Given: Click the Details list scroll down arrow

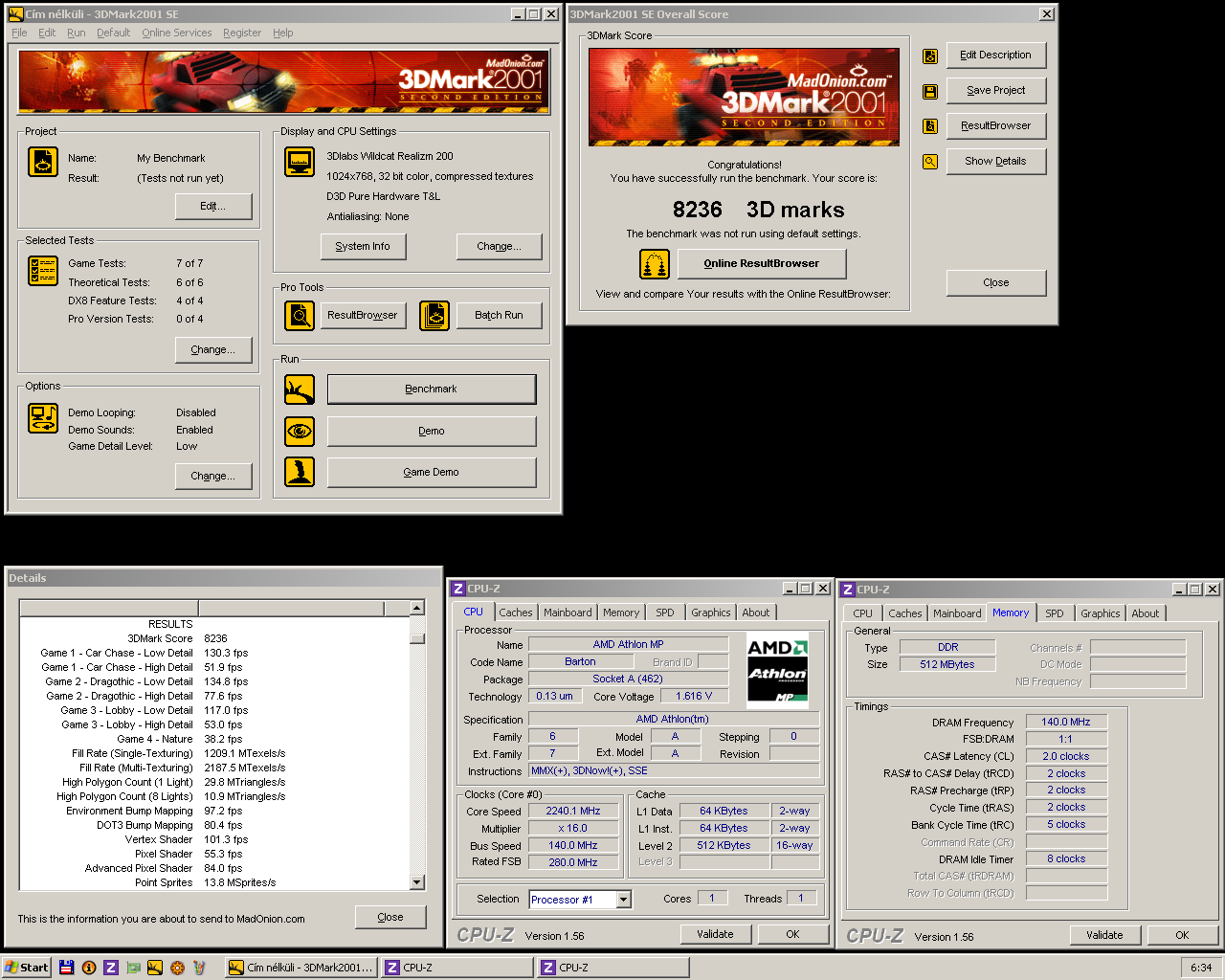Looking at the screenshot, I should tap(417, 882).
